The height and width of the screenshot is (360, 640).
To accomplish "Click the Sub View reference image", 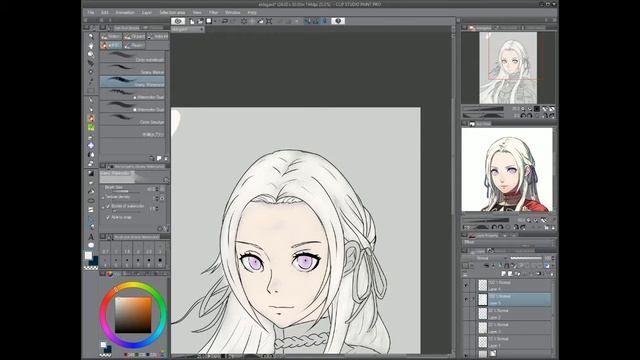I will point(507,169).
